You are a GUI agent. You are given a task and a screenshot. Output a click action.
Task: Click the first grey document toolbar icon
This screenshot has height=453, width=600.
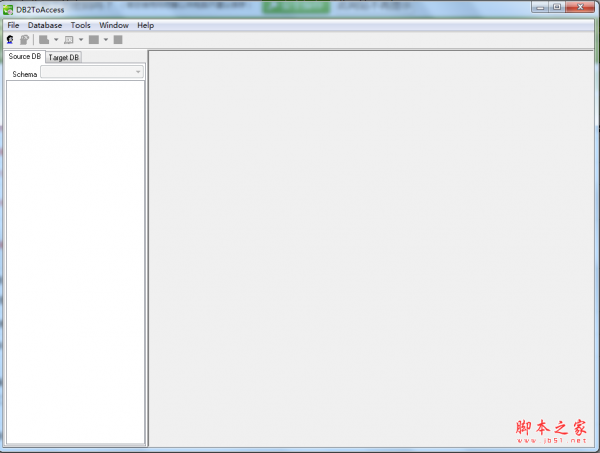(44, 39)
